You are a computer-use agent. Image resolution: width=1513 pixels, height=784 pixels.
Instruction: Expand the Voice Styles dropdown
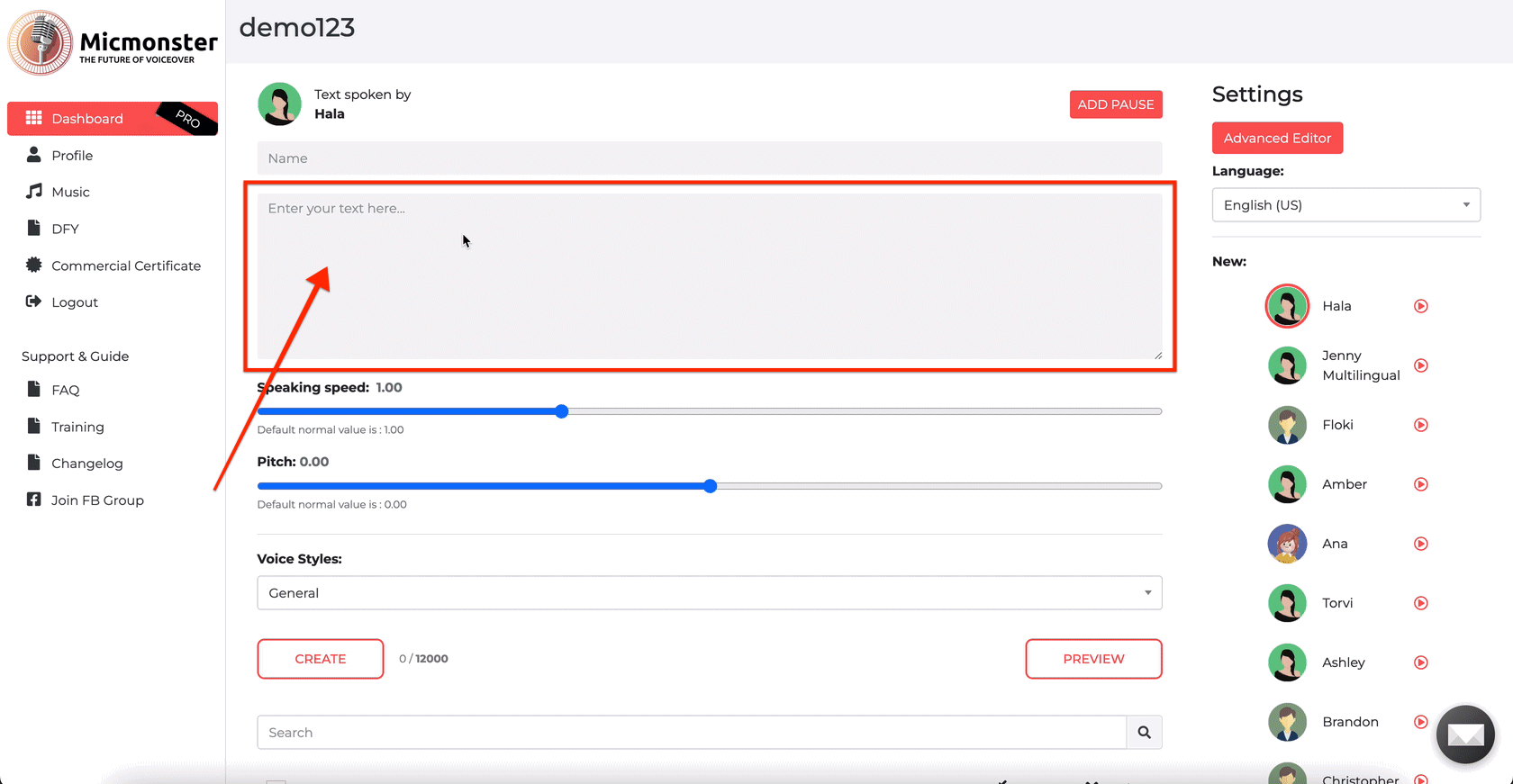[709, 593]
